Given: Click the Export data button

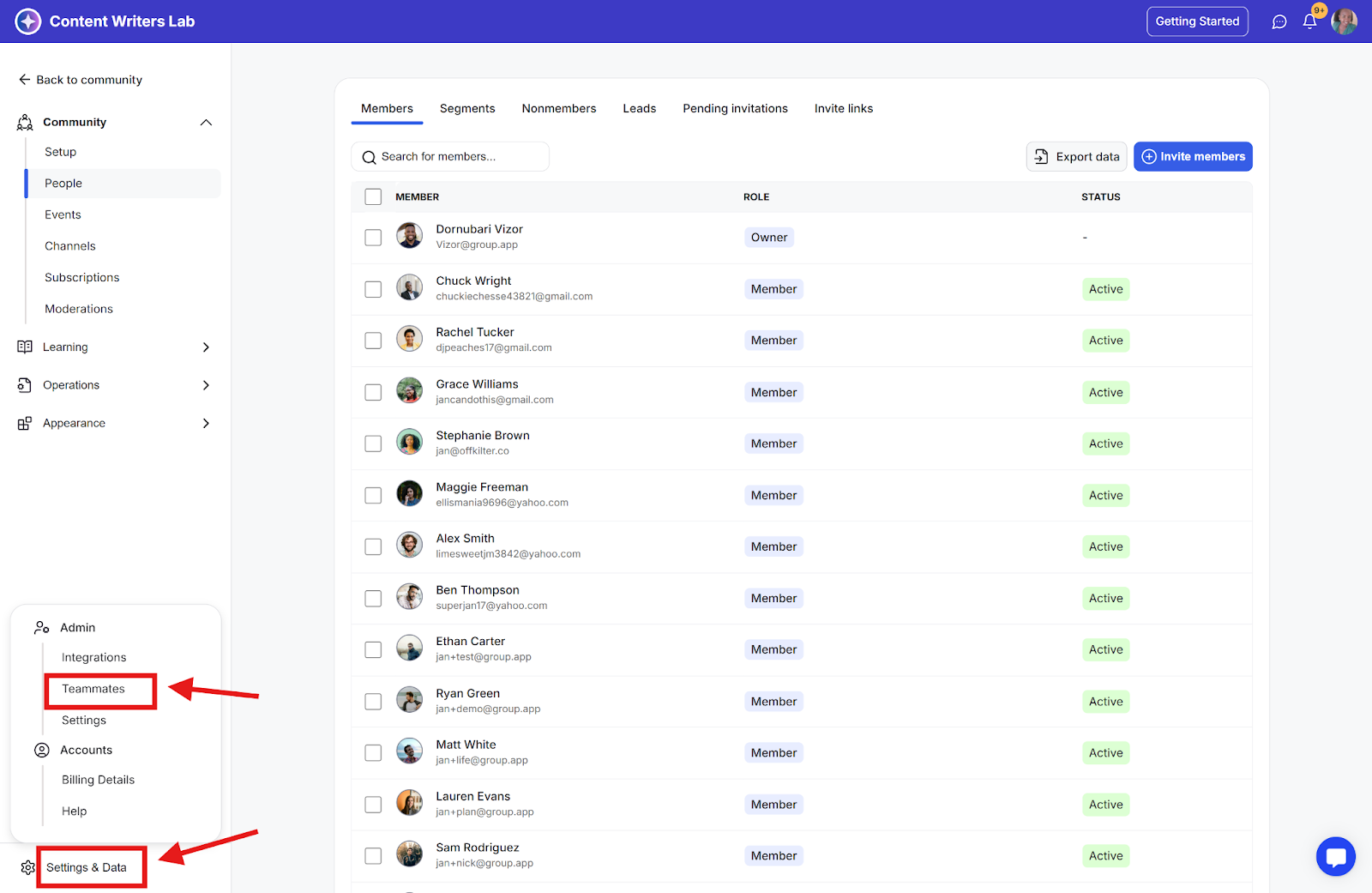Looking at the screenshot, I should point(1077,156).
